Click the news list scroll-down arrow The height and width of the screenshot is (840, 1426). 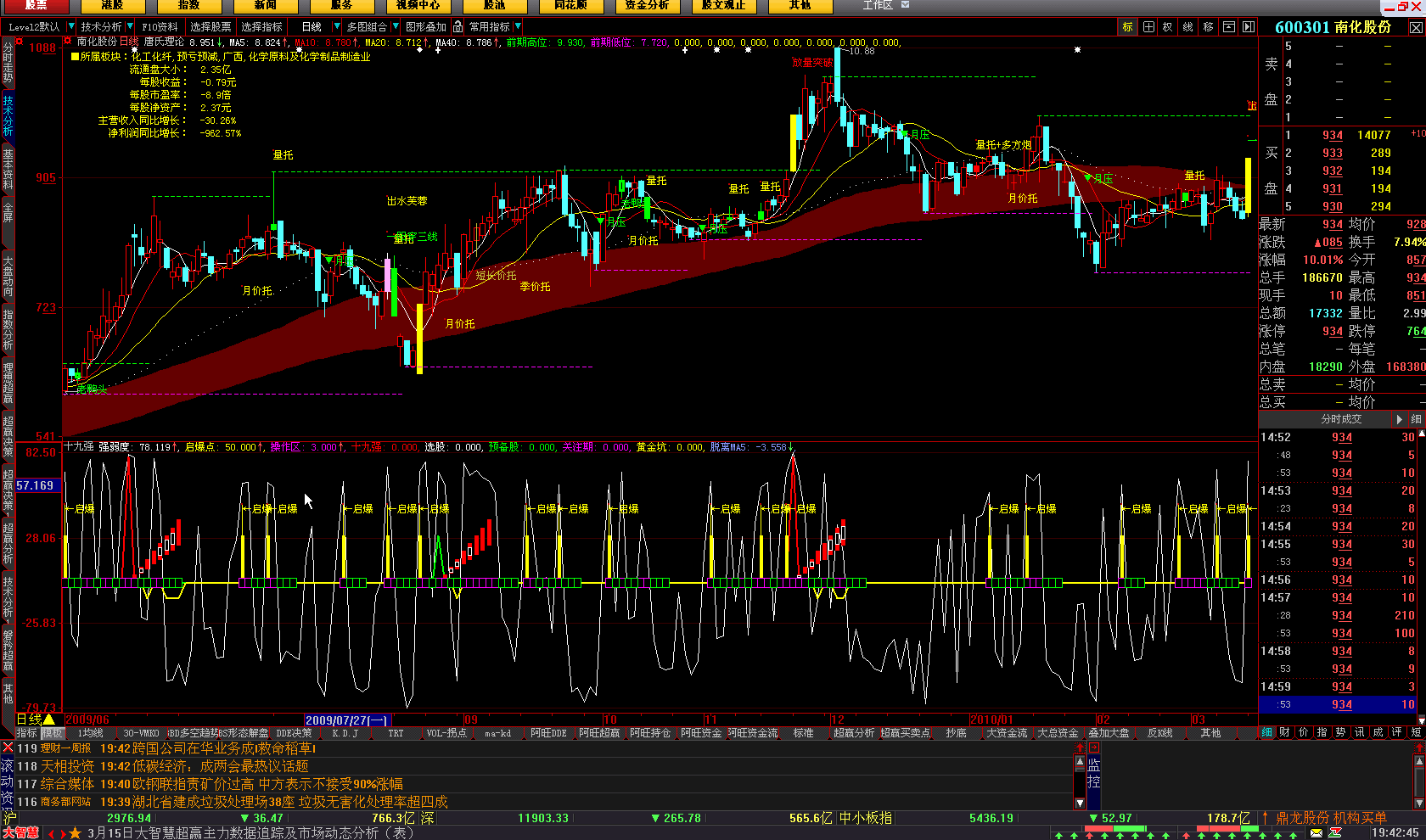(1080, 803)
